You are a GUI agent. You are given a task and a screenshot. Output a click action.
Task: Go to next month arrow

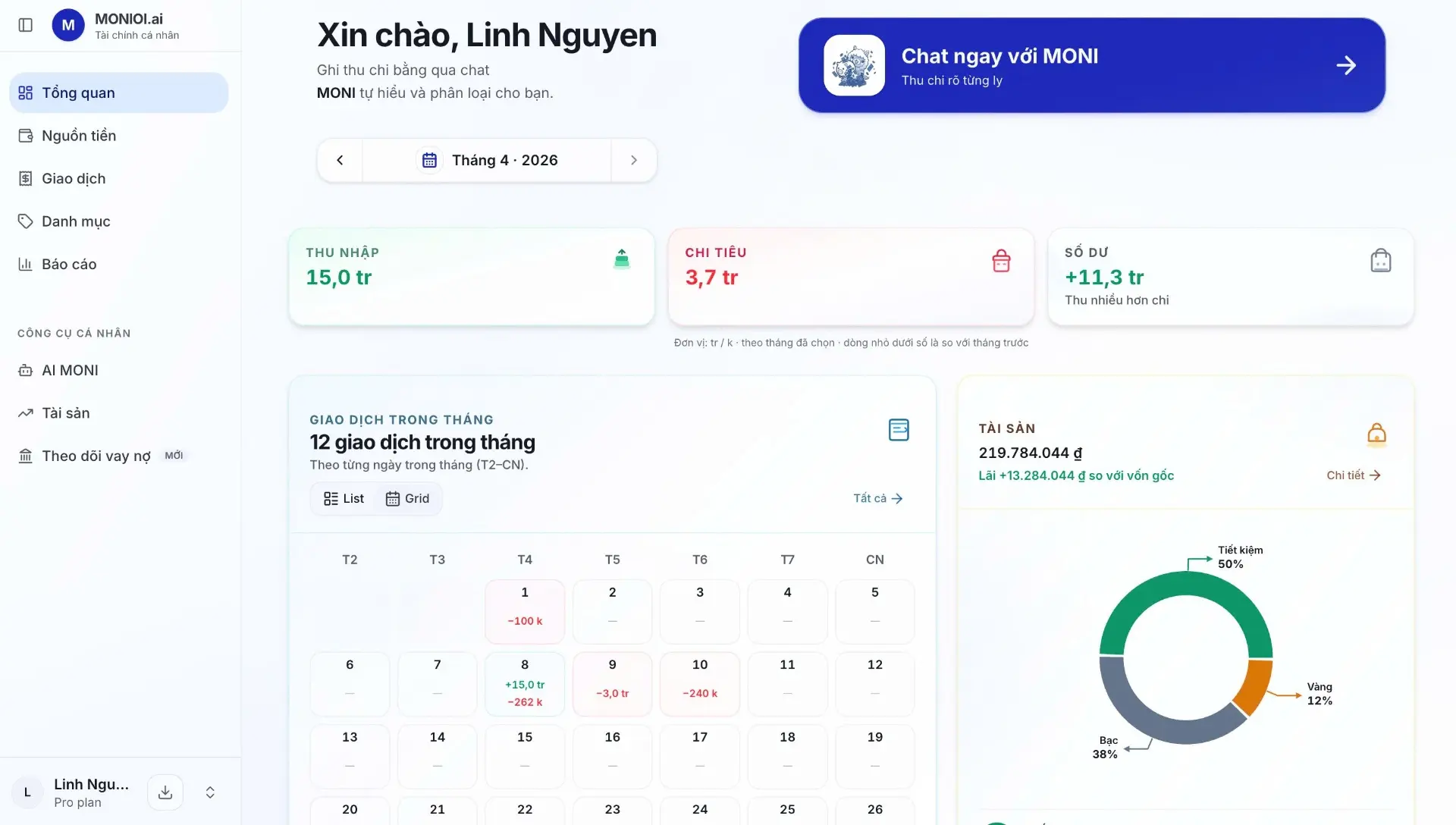634,160
